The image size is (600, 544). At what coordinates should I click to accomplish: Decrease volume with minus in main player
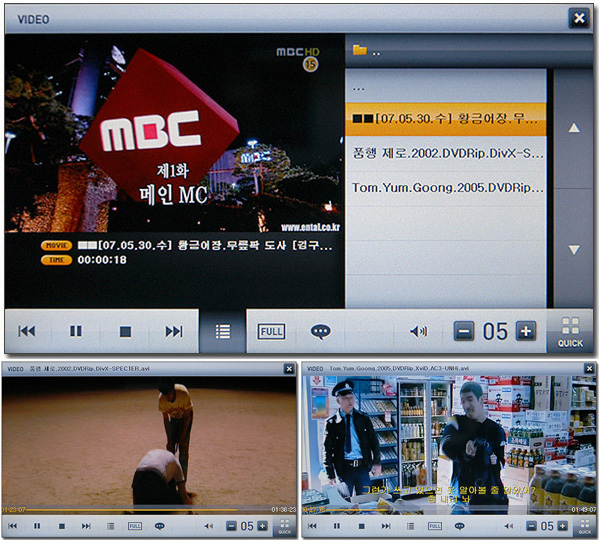tap(464, 331)
